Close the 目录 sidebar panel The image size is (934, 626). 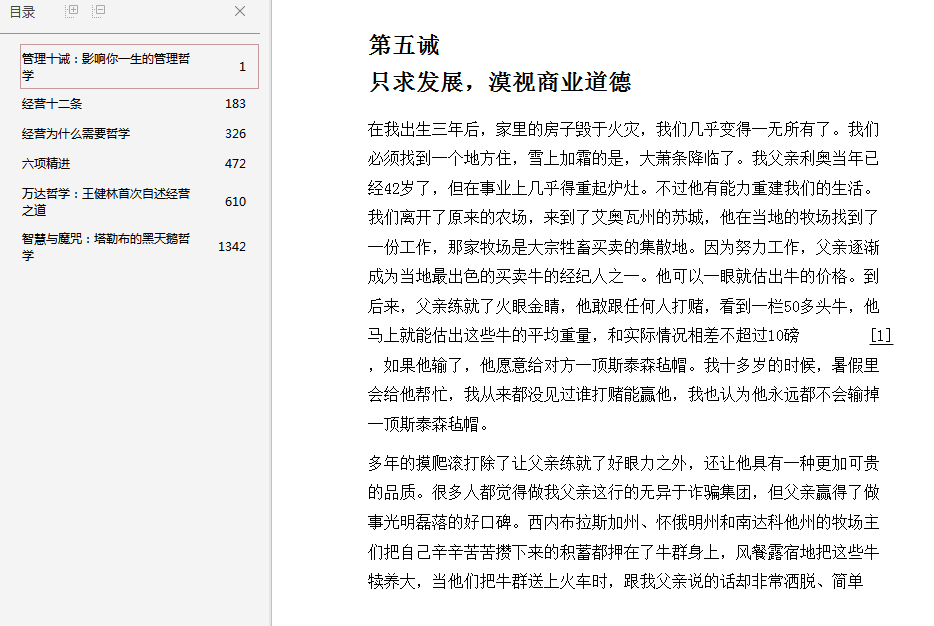point(240,11)
